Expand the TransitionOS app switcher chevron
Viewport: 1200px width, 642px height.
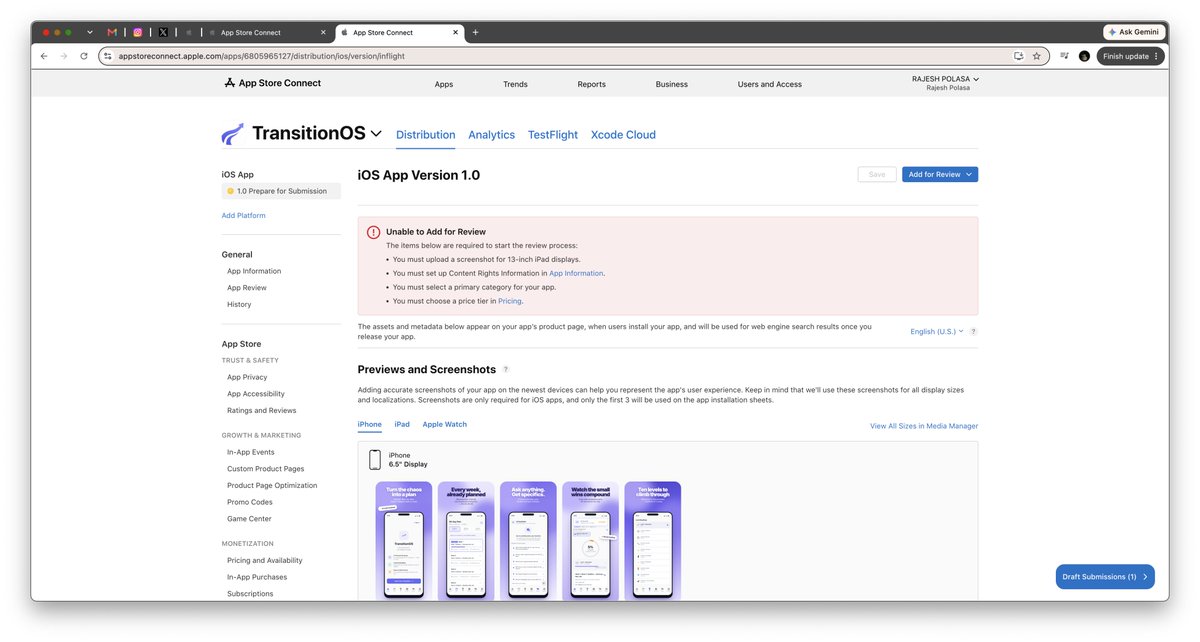click(376, 134)
